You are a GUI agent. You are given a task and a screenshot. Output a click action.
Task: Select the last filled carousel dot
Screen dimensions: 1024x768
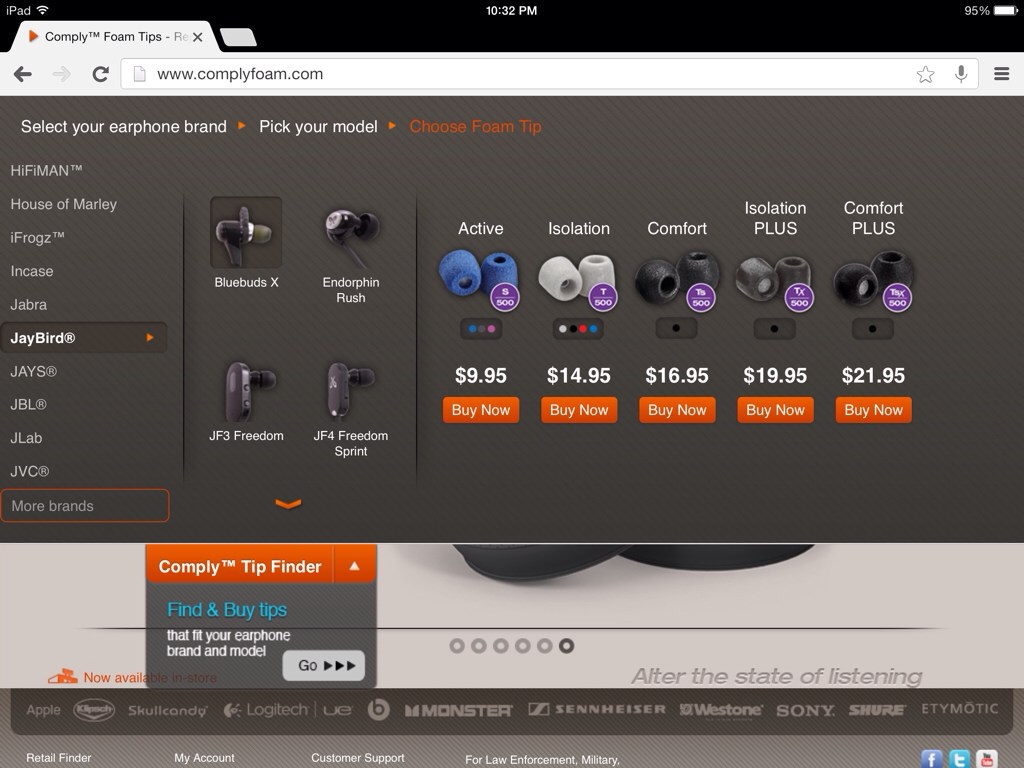566,646
